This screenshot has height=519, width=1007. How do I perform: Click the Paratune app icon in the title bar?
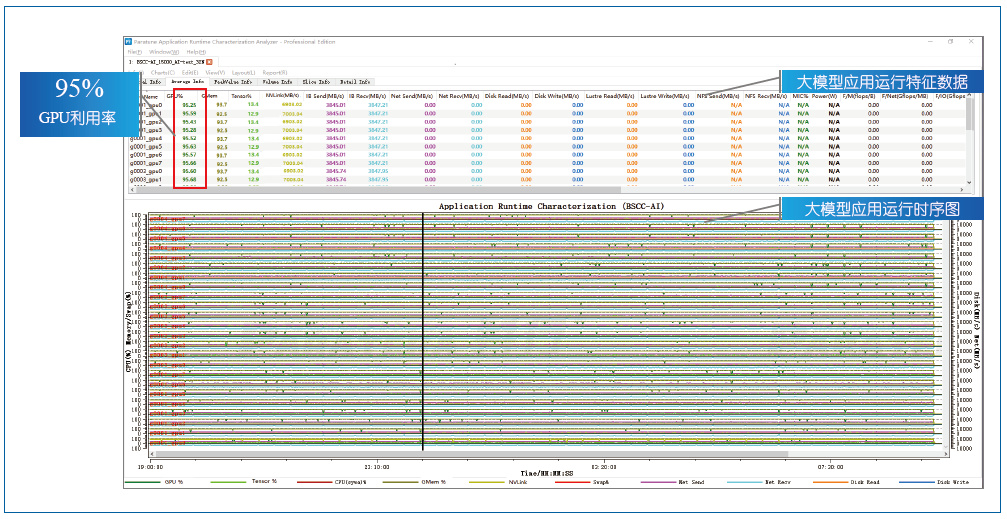[x=129, y=42]
